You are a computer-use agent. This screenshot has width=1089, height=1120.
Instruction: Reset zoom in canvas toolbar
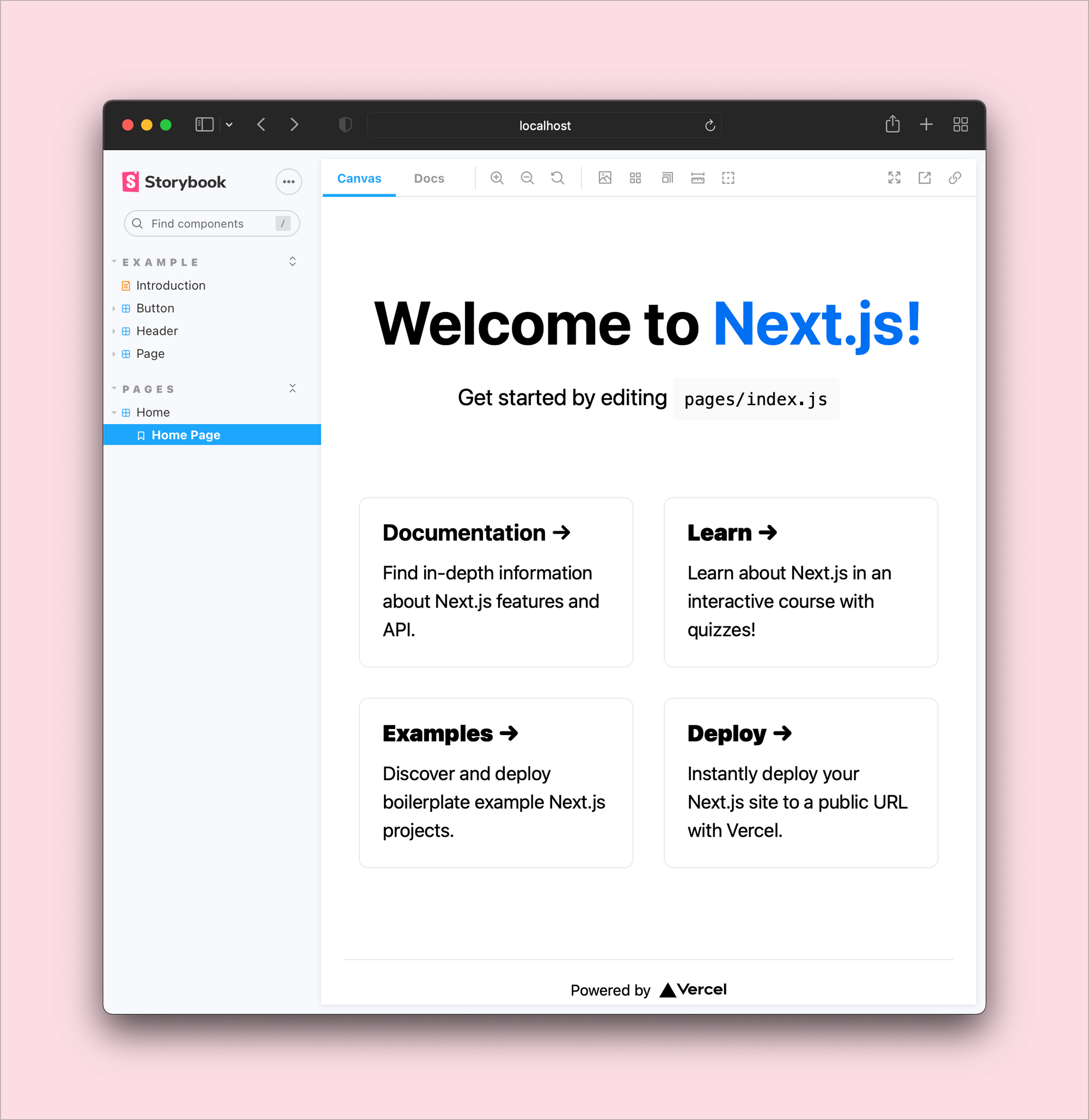[x=557, y=178]
